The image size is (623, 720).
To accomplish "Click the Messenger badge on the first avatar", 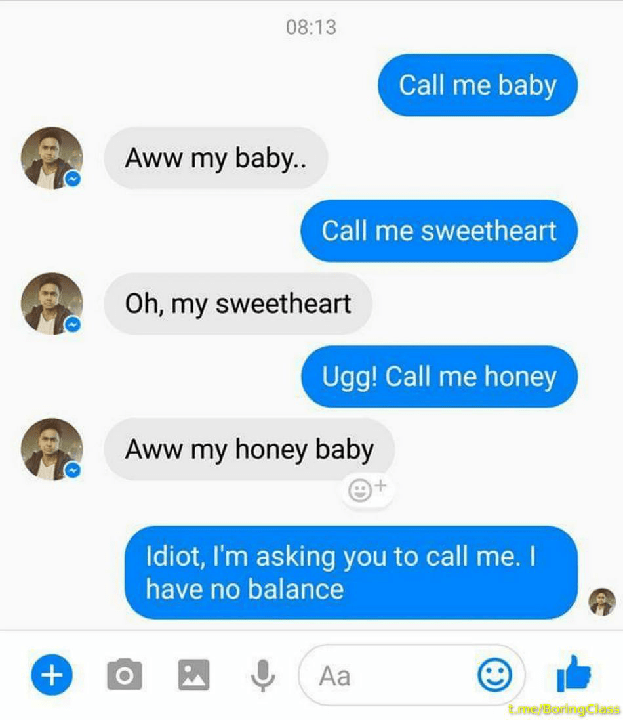I will (73, 179).
